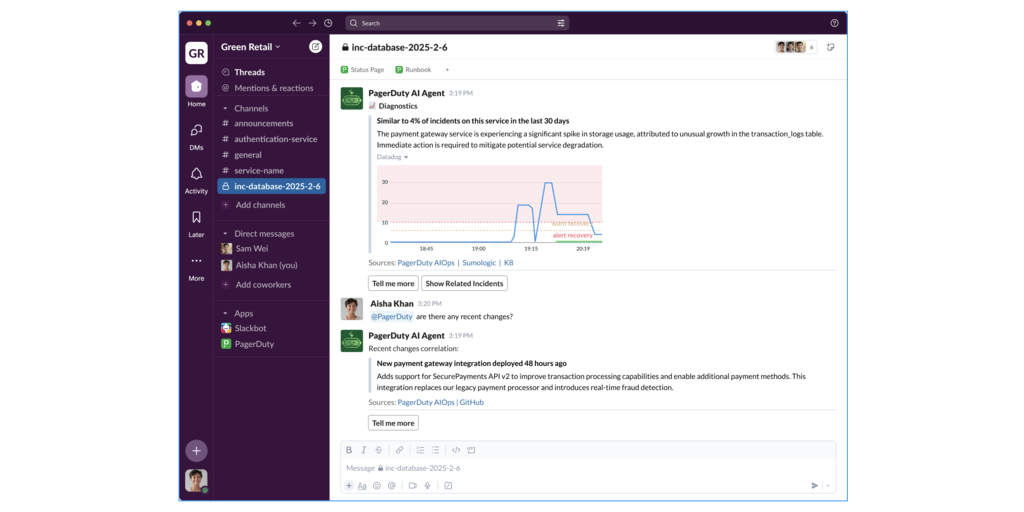
Task: Click the Show Related Incidents button
Action: point(464,283)
